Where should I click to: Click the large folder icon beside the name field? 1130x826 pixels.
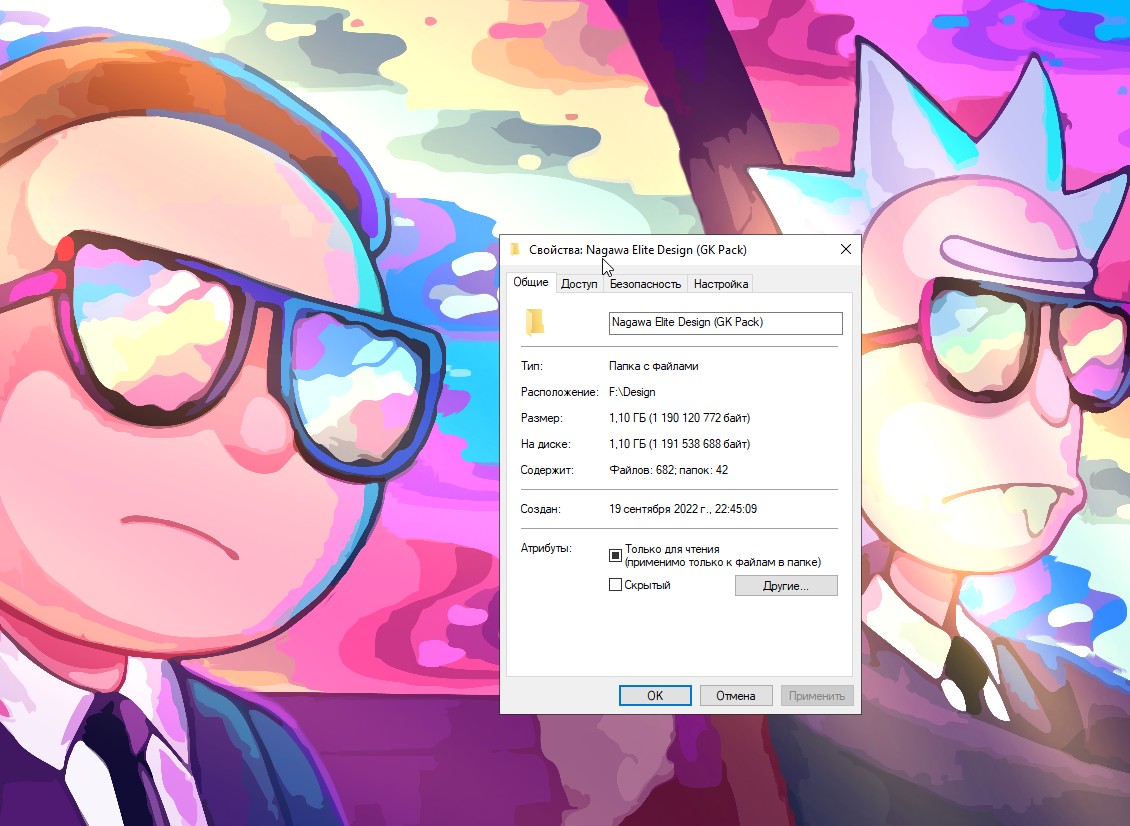pos(534,322)
